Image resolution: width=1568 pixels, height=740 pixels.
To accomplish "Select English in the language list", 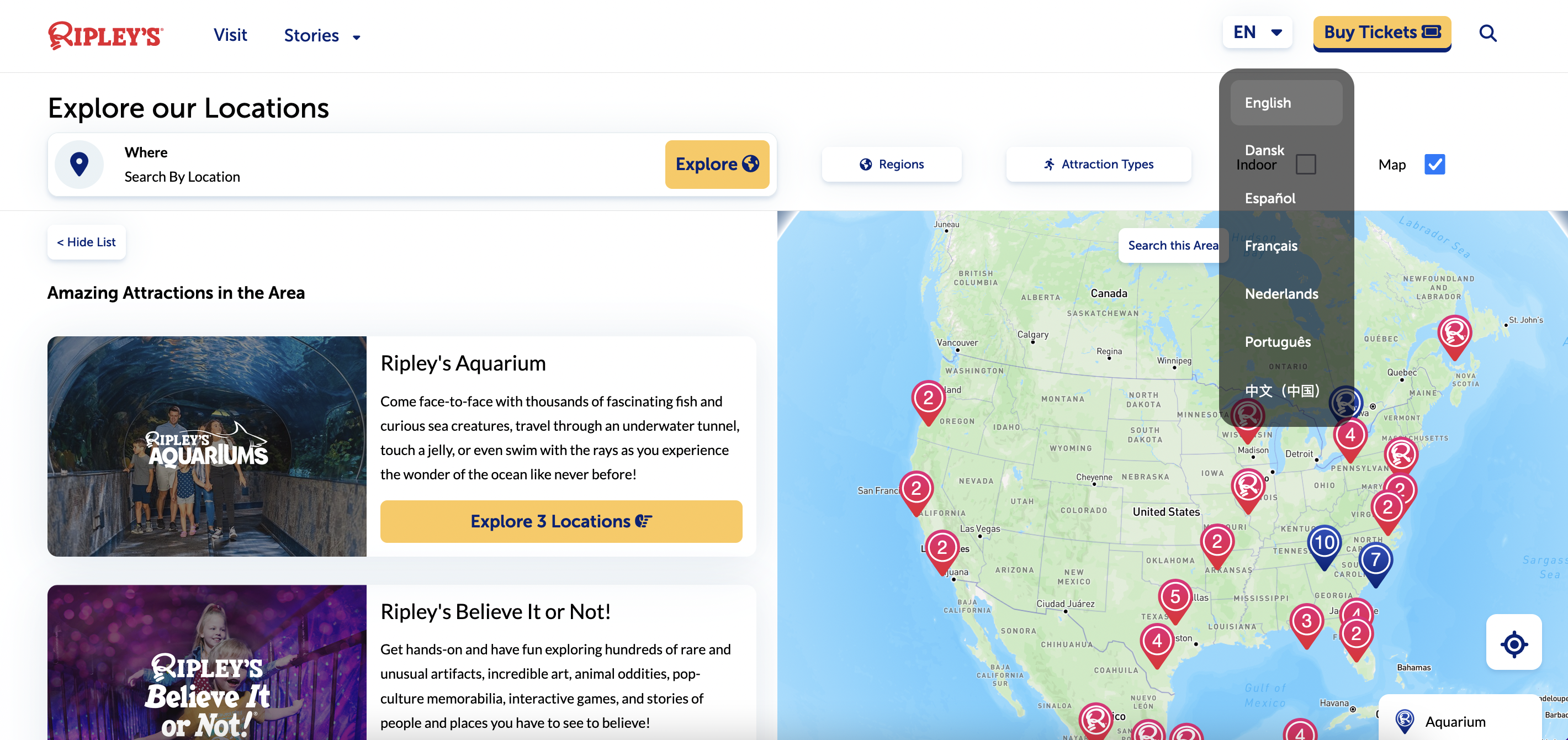I will coord(1285,103).
